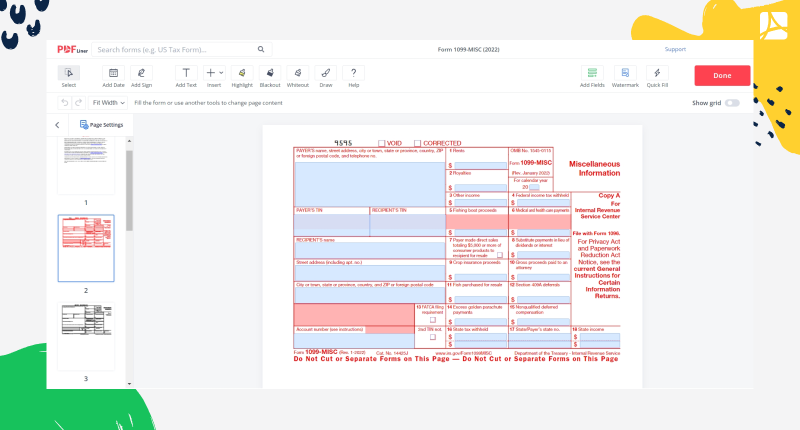Click the Crop insurance proceeds field
The height and width of the screenshot is (430, 800).
tap(481, 277)
